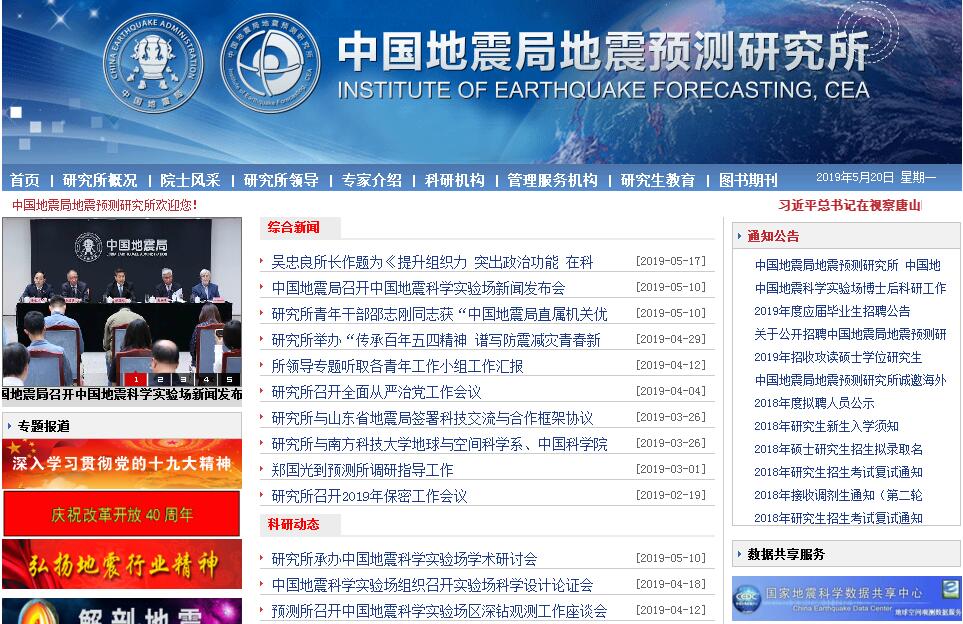Navigate to 研究生教育 section
The width and height of the screenshot is (963, 624).
click(658, 180)
